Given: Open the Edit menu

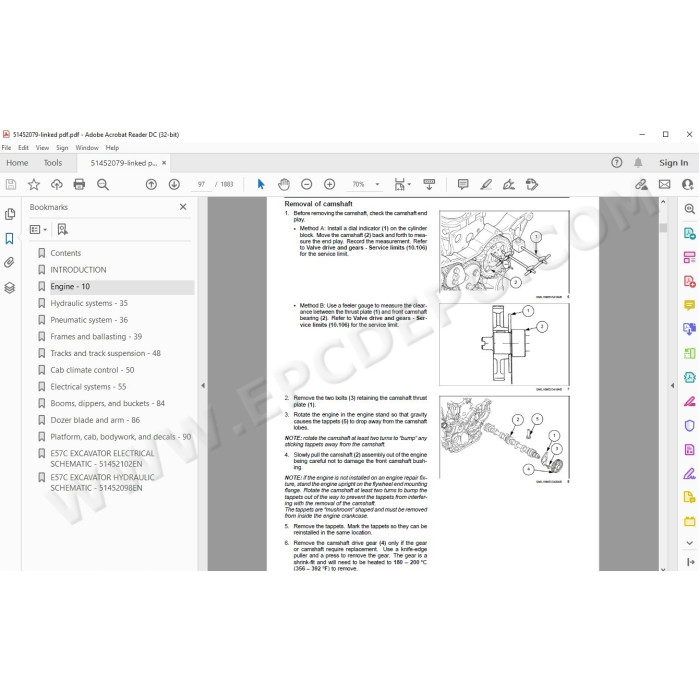Looking at the screenshot, I should pos(23,148).
